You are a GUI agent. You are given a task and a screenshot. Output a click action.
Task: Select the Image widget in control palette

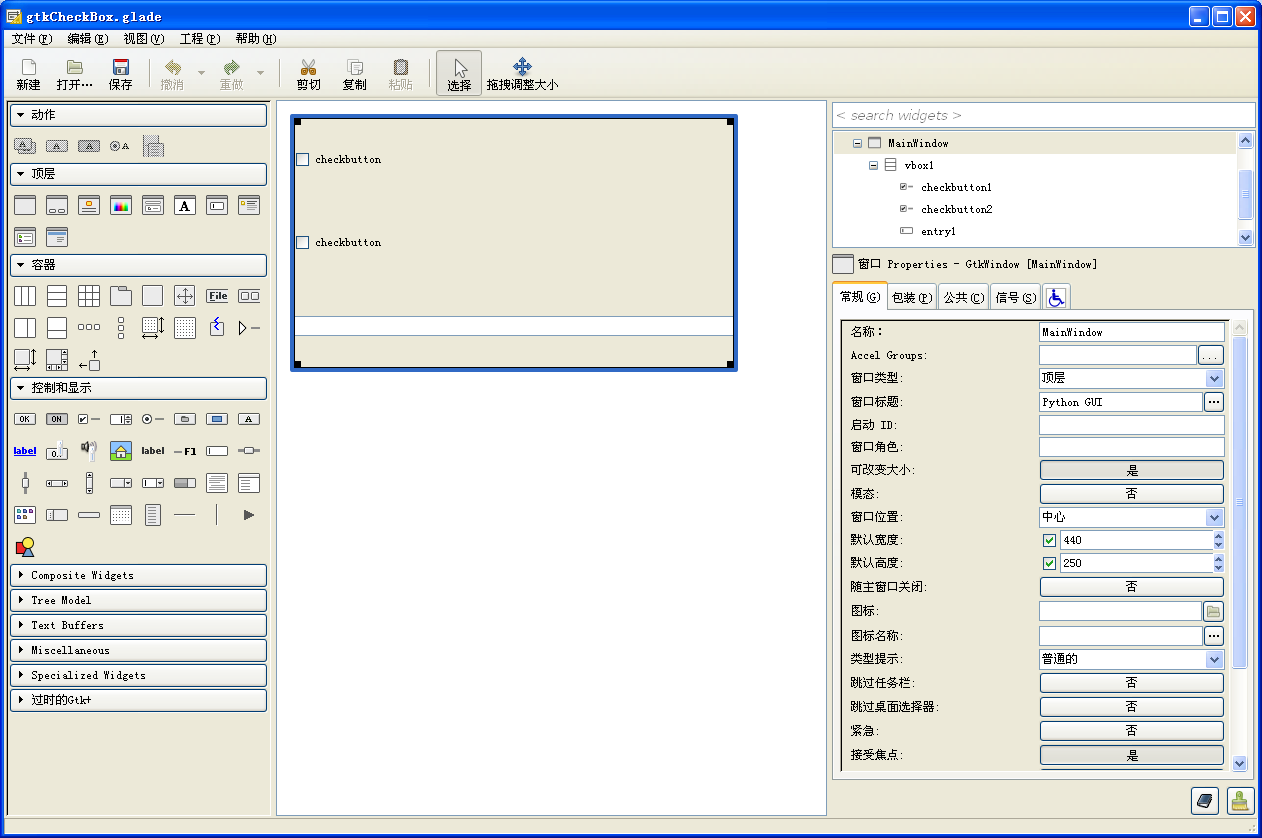point(121,450)
